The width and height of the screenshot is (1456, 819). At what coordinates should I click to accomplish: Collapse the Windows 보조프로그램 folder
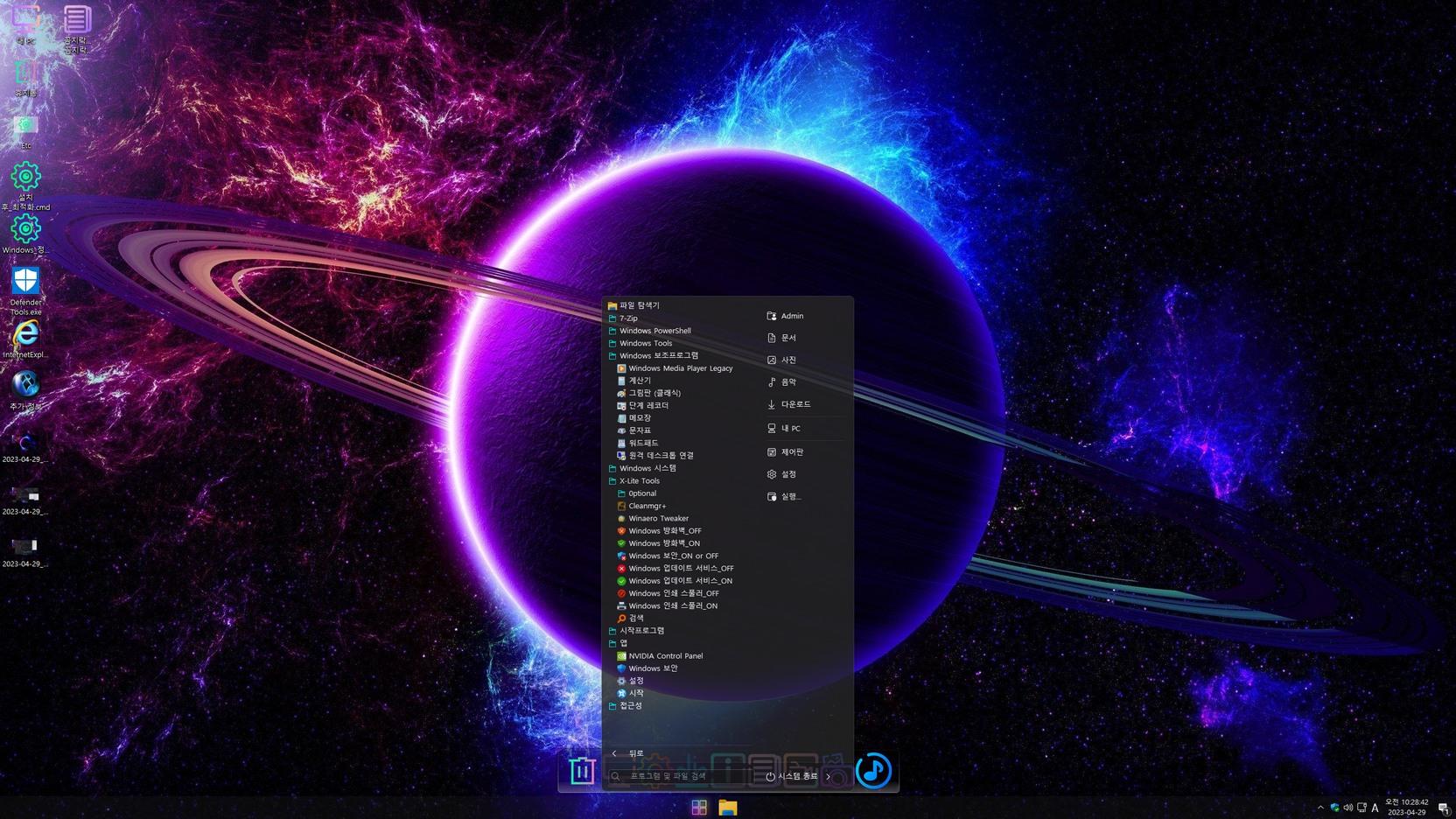click(x=653, y=355)
